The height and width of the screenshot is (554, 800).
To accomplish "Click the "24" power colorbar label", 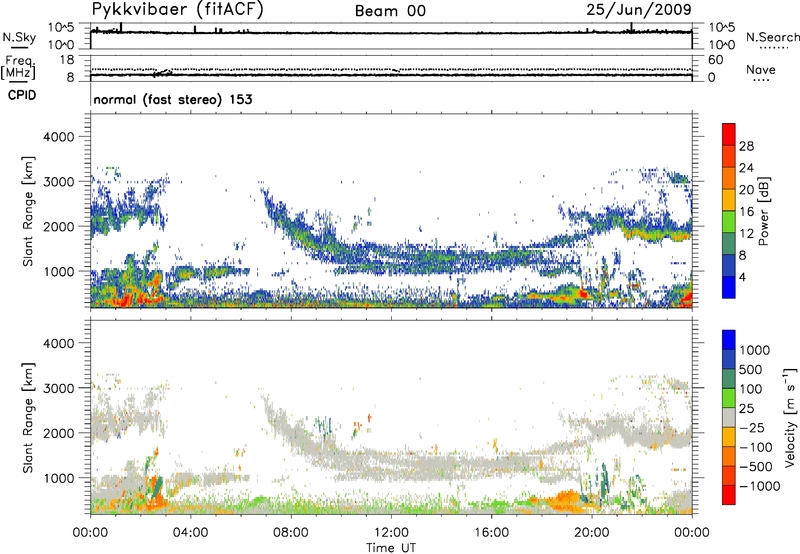I will coord(746,168).
